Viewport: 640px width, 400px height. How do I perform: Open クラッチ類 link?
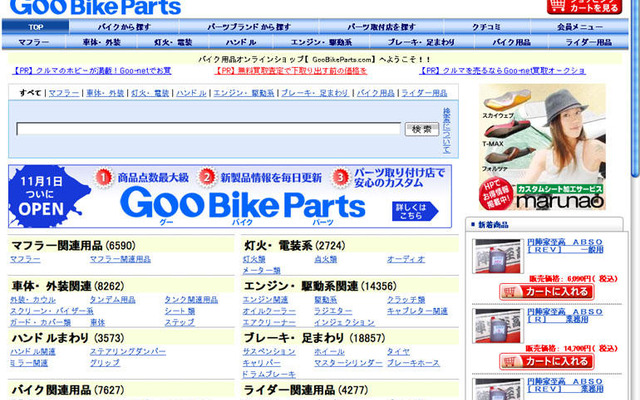[x=406, y=300]
